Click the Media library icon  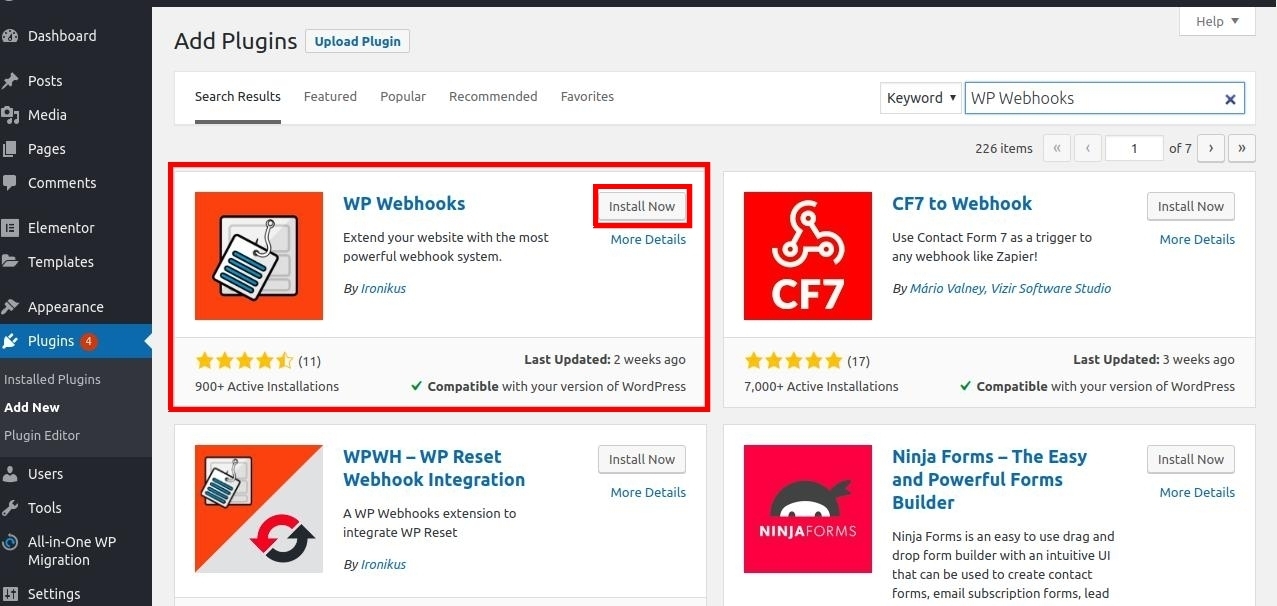10,115
